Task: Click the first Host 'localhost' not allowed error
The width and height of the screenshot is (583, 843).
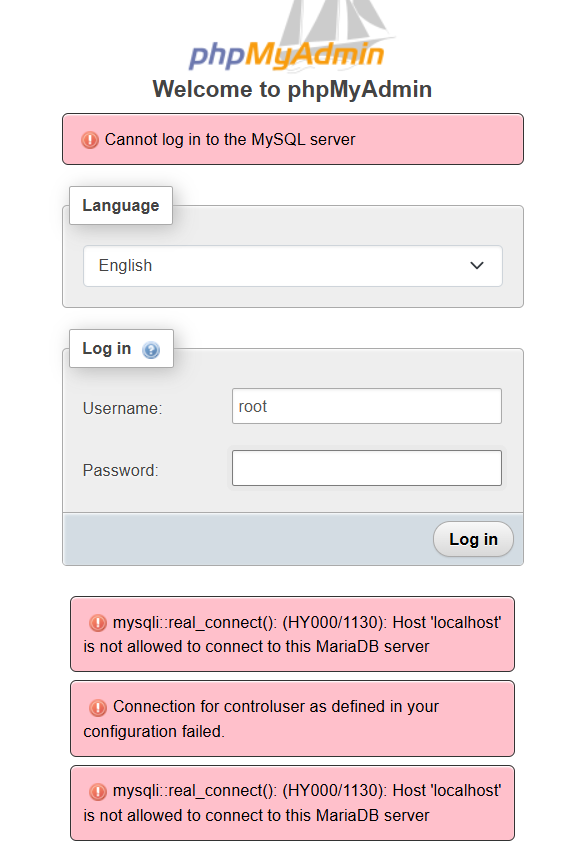Action: pyautogui.click(x=292, y=634)
